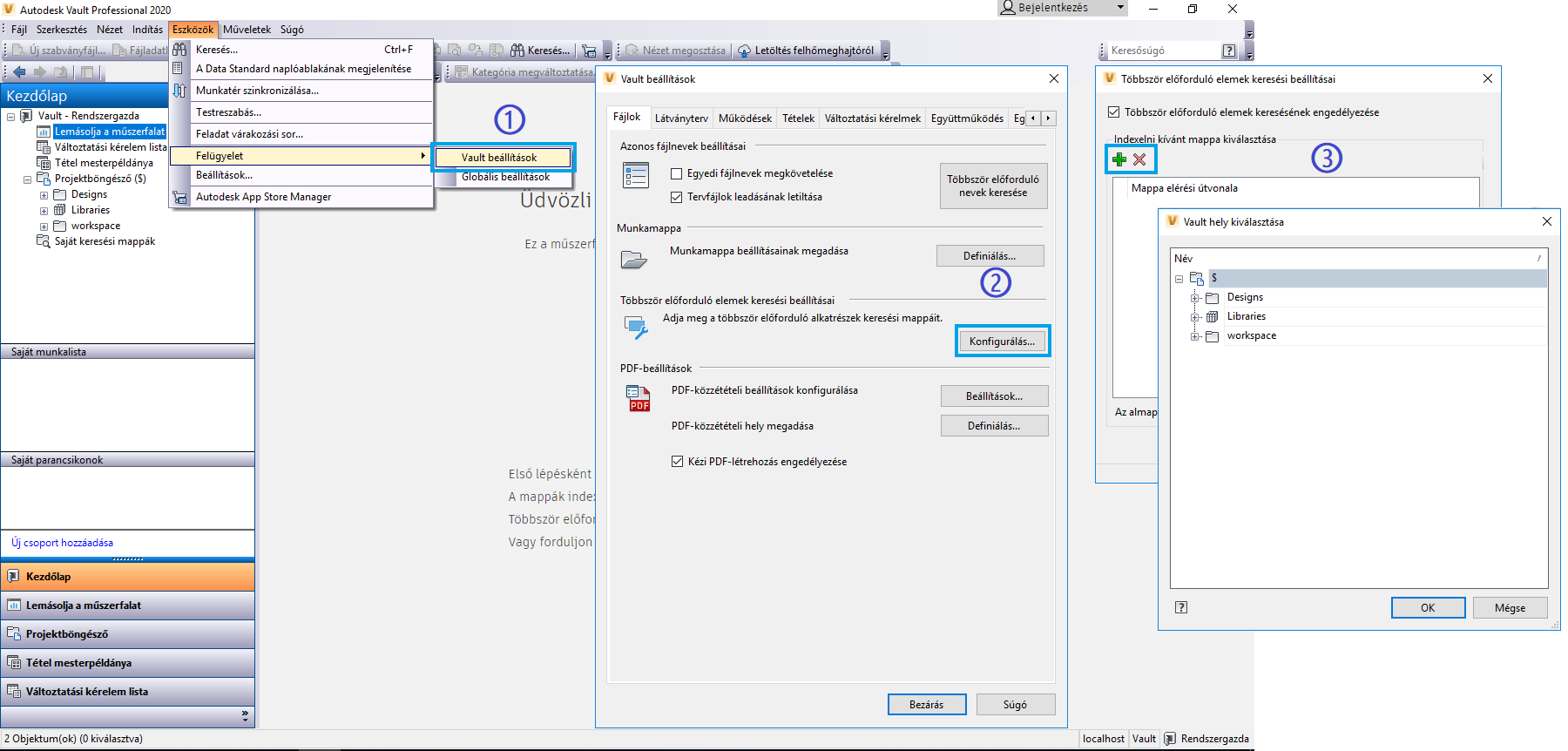
Task: Collapse the Vault - Rendszergazda tree node
Action: pos(10,116)
